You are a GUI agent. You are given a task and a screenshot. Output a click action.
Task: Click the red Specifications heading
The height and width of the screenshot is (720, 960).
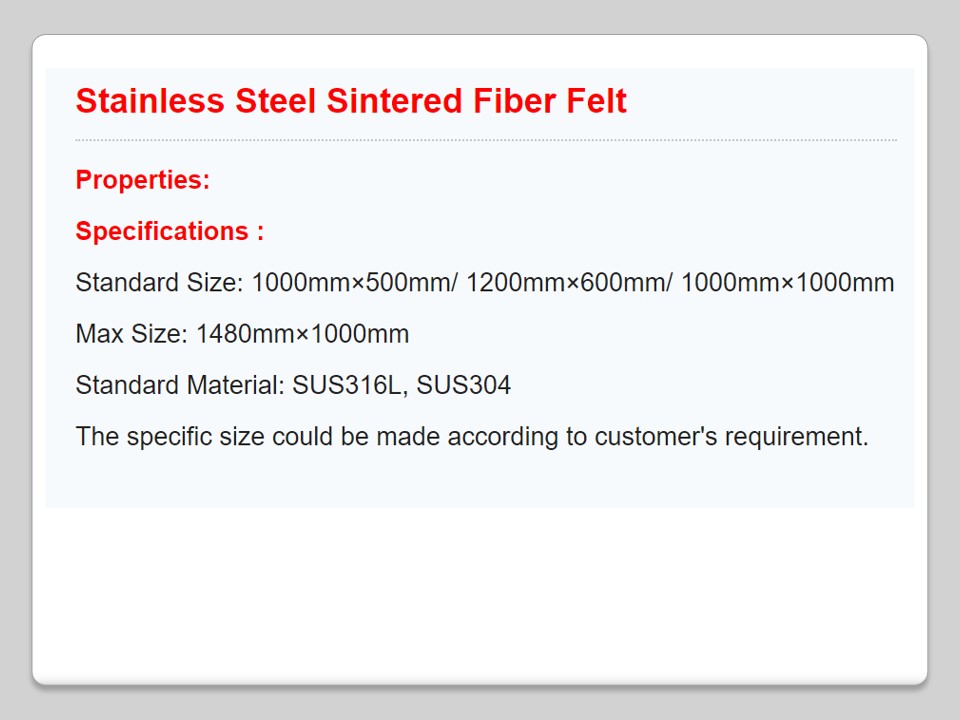(170, 232)
